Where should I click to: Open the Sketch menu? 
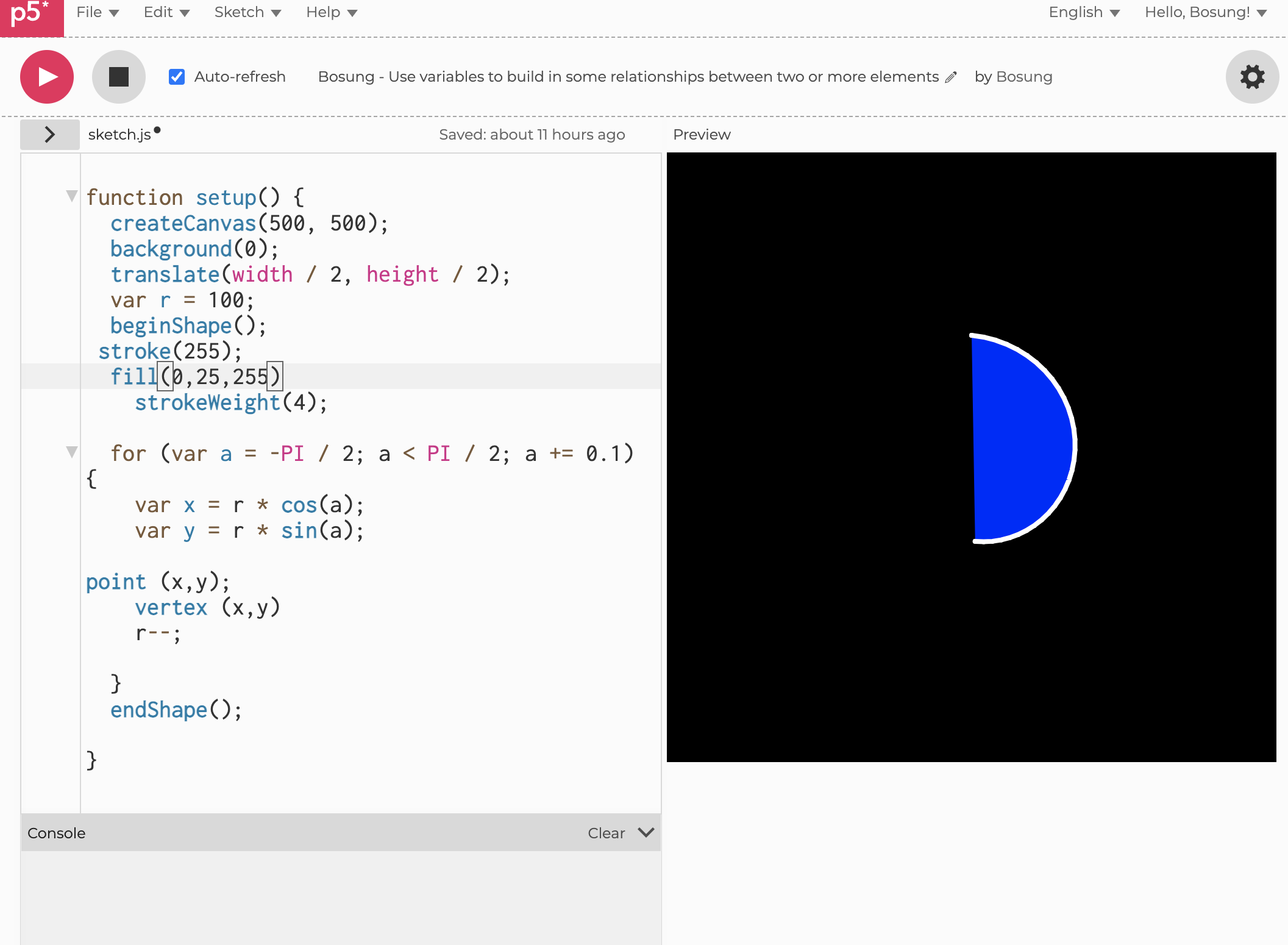point(247,13)
